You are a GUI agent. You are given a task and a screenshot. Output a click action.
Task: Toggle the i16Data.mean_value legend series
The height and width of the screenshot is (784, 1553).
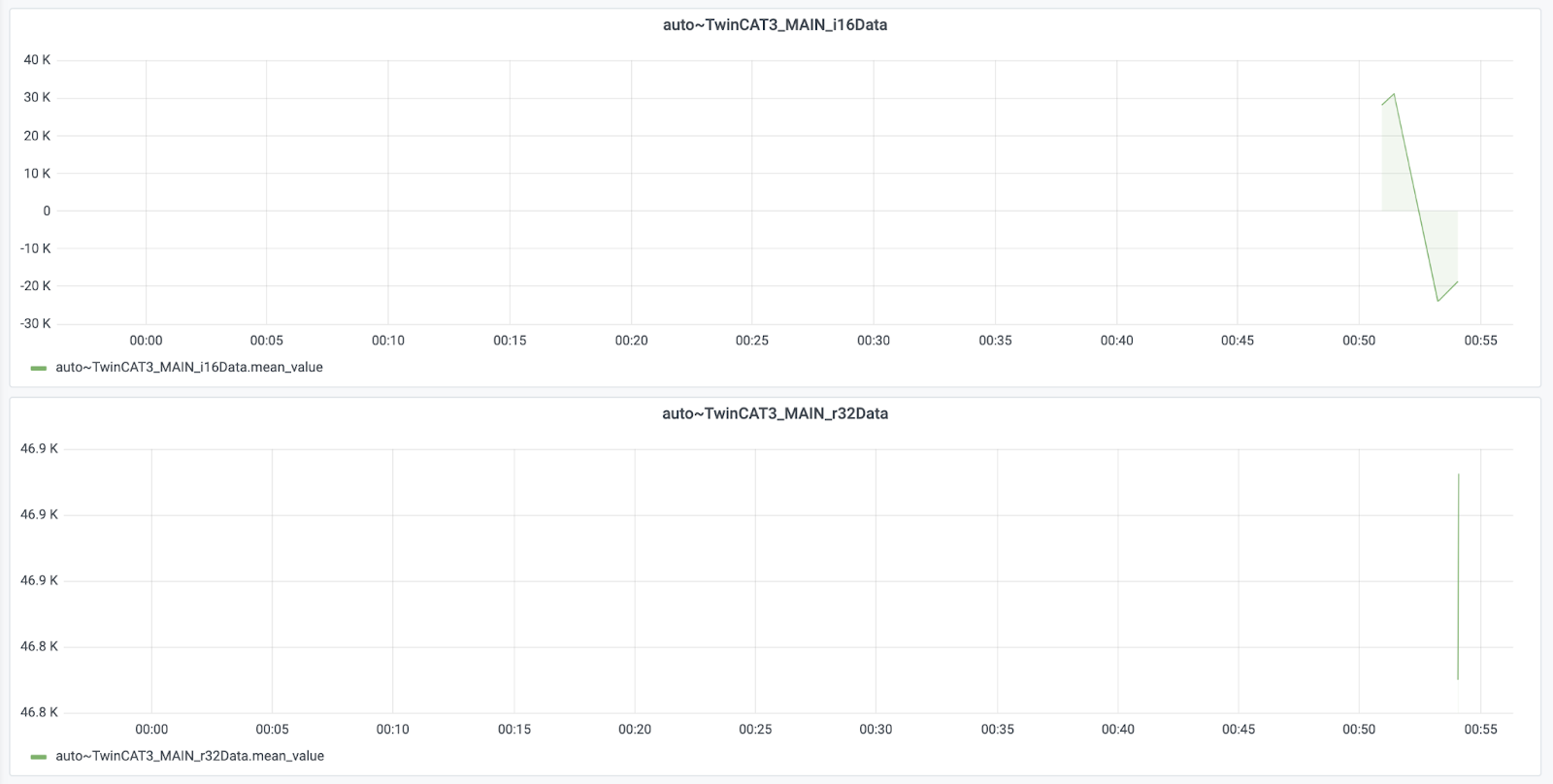[x=189, y=368]
